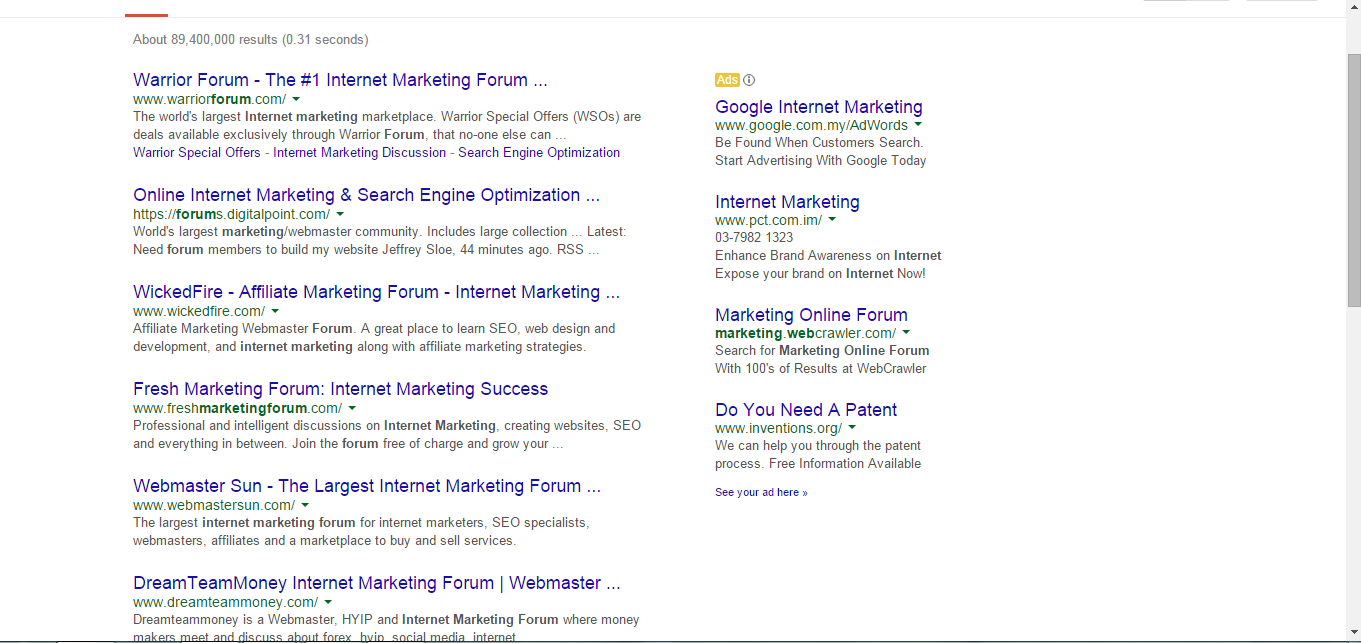
Task: Open Fresh Marketing Forum result title
Action: click(340, 389)
